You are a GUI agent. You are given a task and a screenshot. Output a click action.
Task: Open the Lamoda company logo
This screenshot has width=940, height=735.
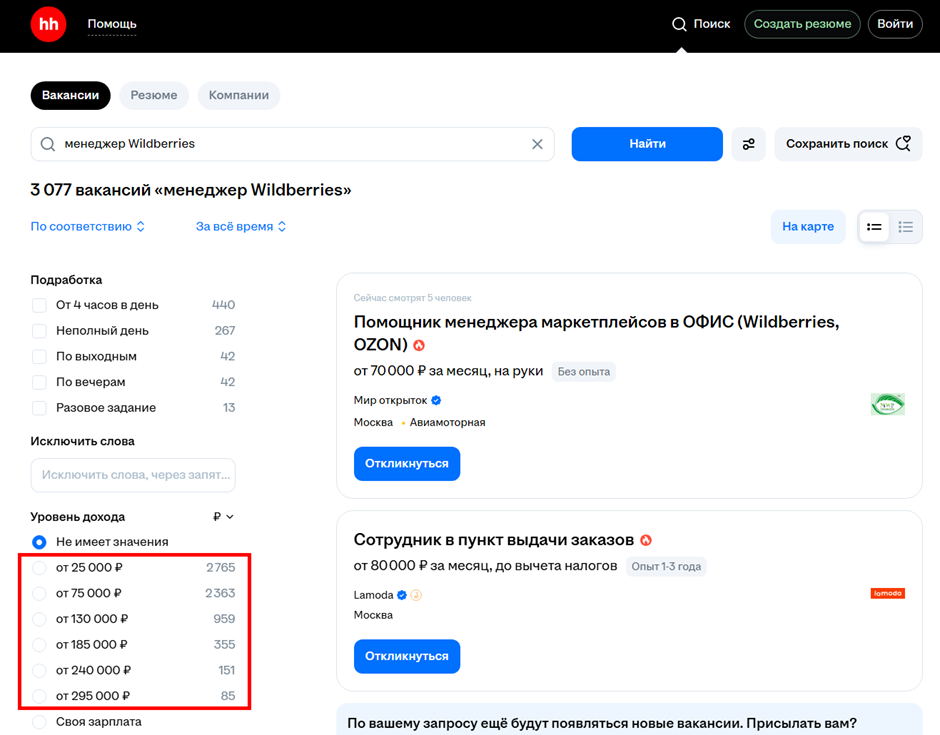pos(887,593)
